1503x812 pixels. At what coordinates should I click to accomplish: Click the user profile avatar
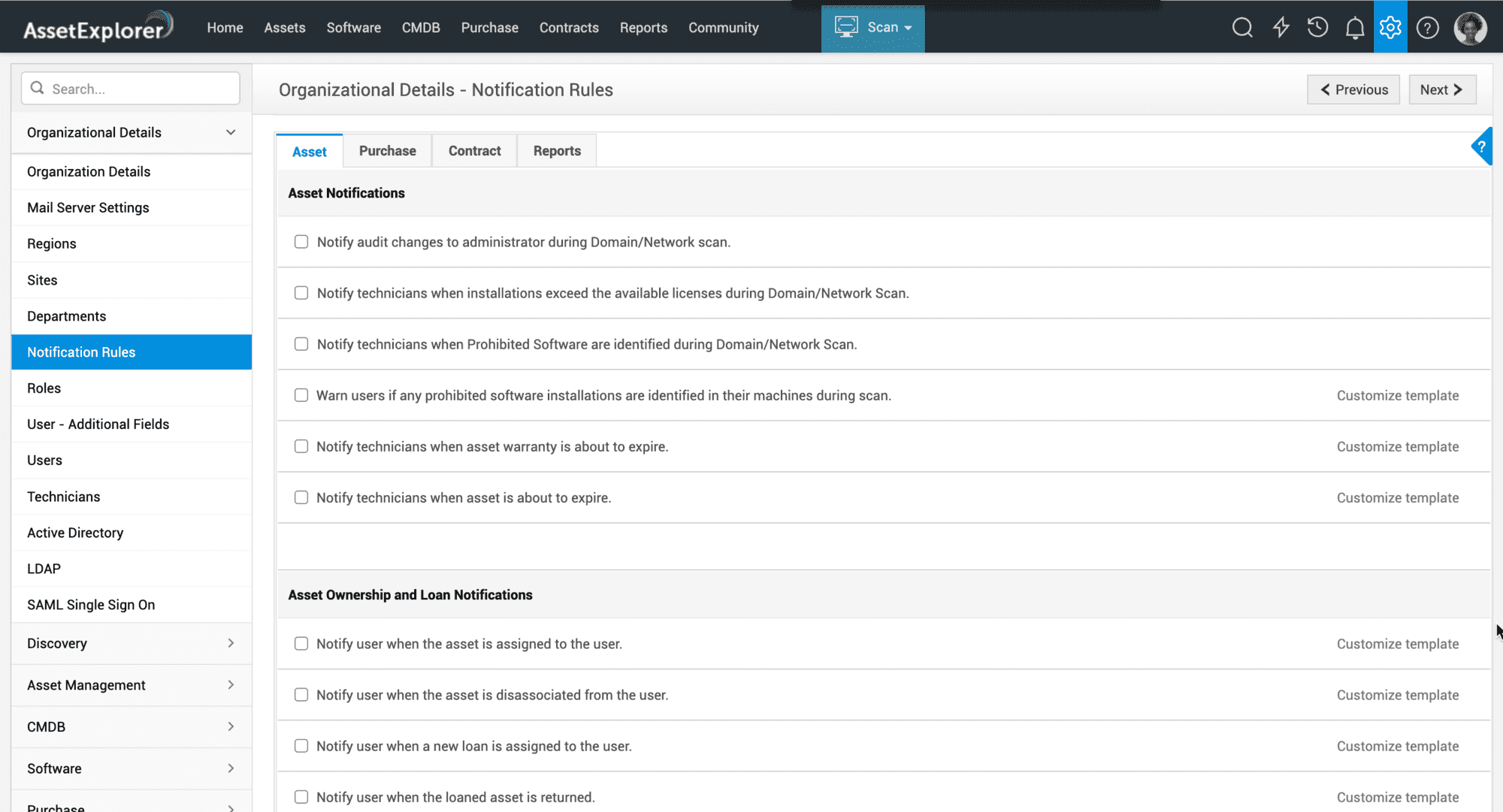point(1470,29)
